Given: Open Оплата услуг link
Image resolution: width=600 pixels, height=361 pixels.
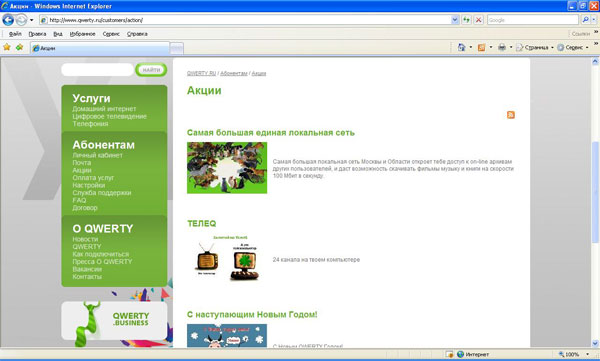Looking at the screenshot, I should coord(93,178).
